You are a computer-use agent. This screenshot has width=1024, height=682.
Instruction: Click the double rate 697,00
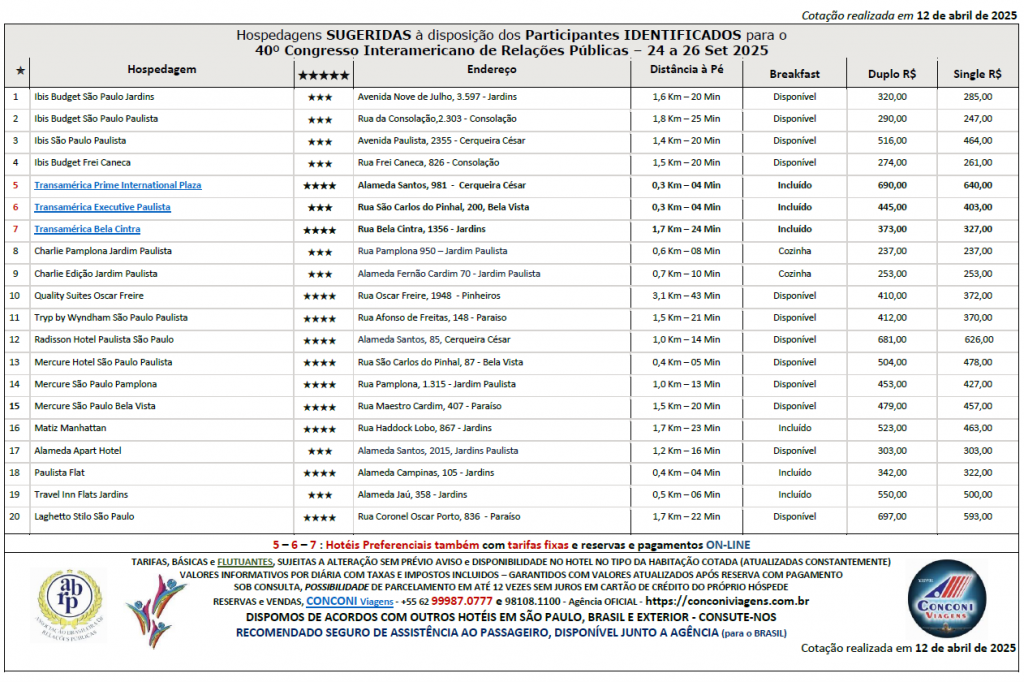(x=892, y=516)
